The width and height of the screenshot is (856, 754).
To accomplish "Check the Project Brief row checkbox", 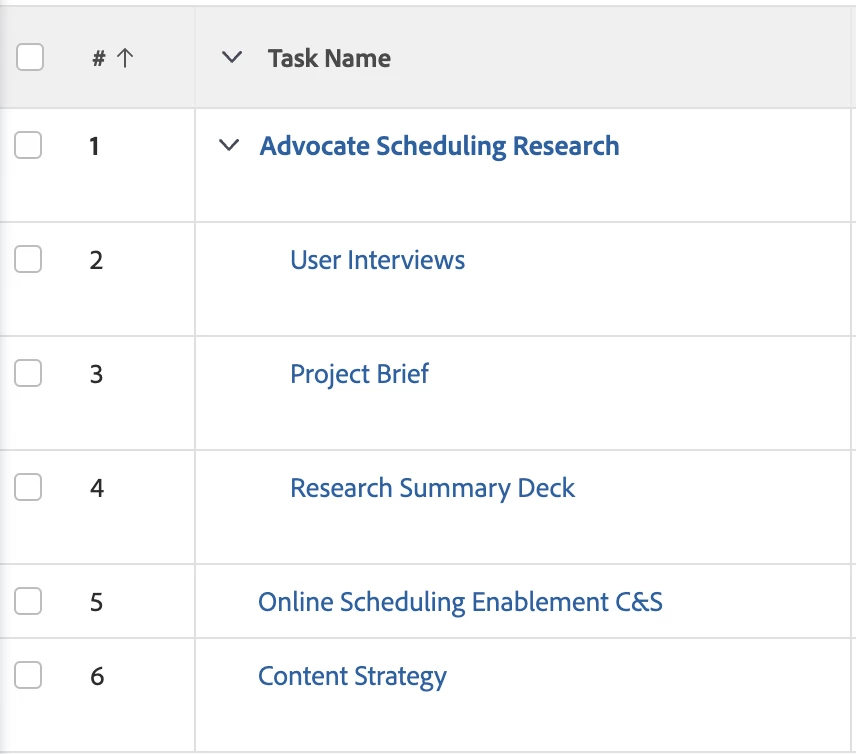I will (x=29, y=374).
